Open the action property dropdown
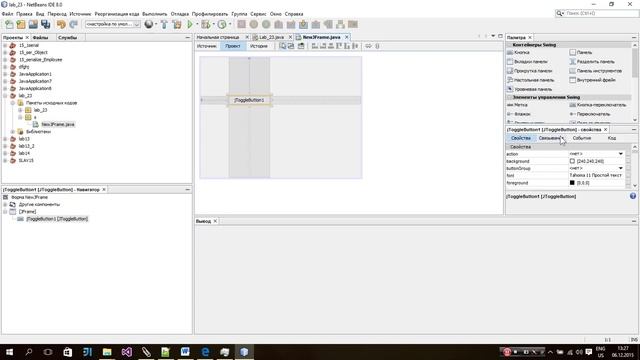The height and width of the screenshot is (360, 640). point(620,154)
